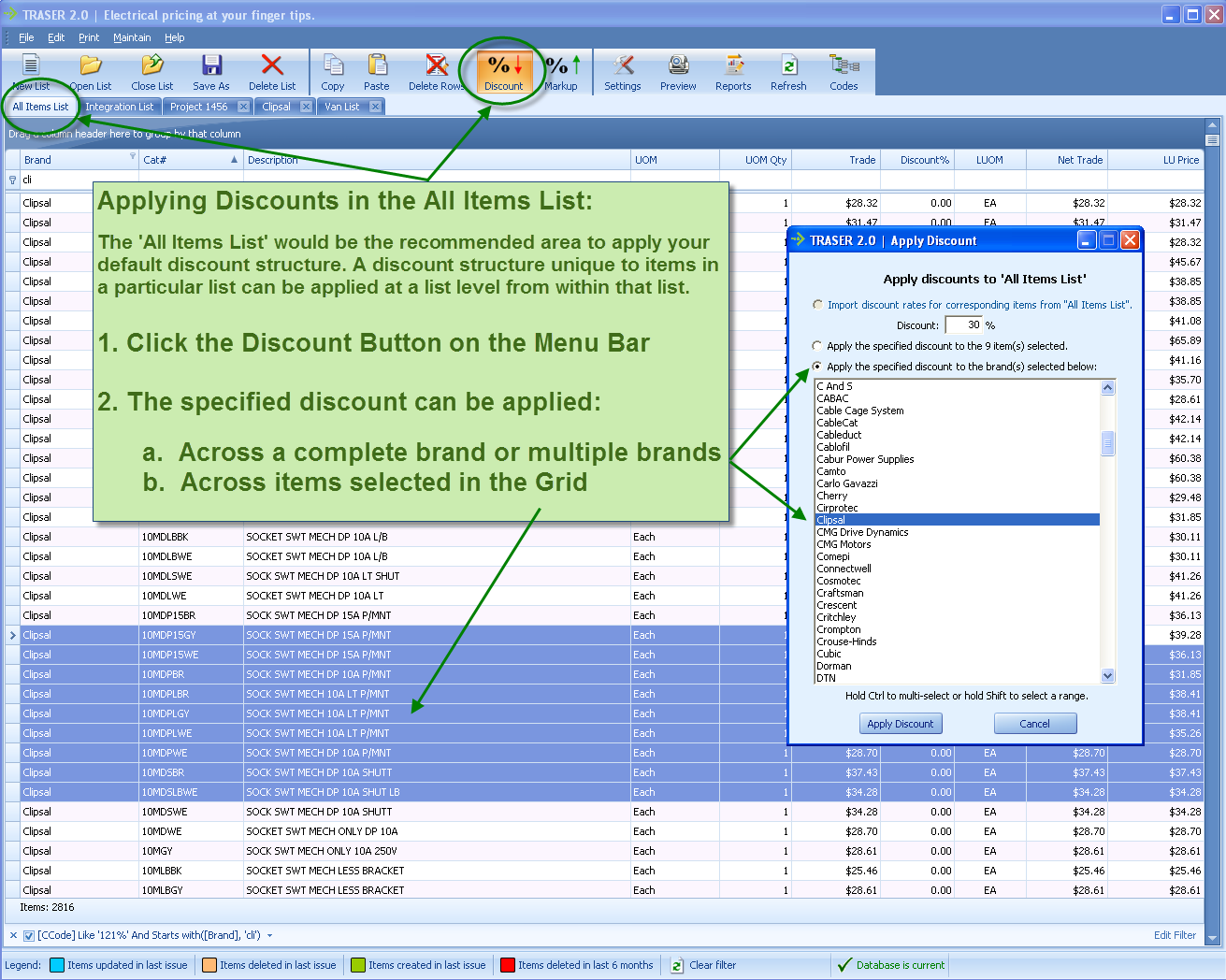
Task: Click the Description column header
Action: click(x=437, y=160)
